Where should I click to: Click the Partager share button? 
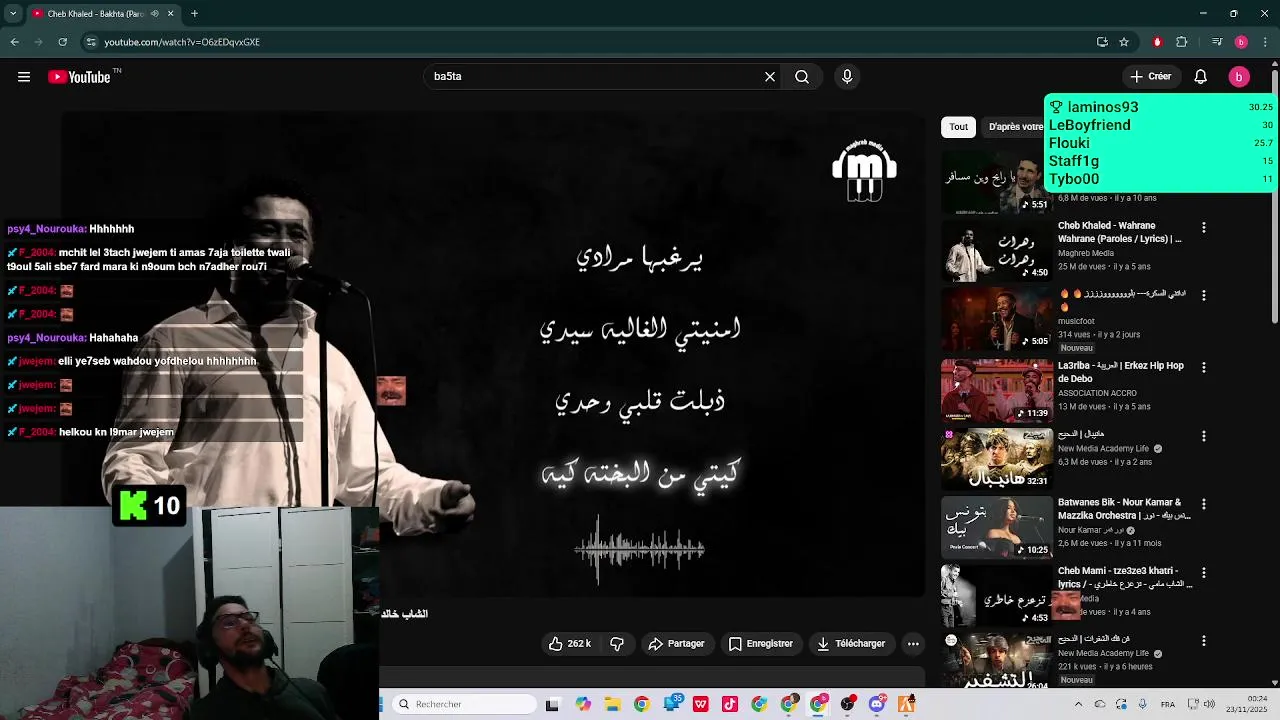point(676,644)
